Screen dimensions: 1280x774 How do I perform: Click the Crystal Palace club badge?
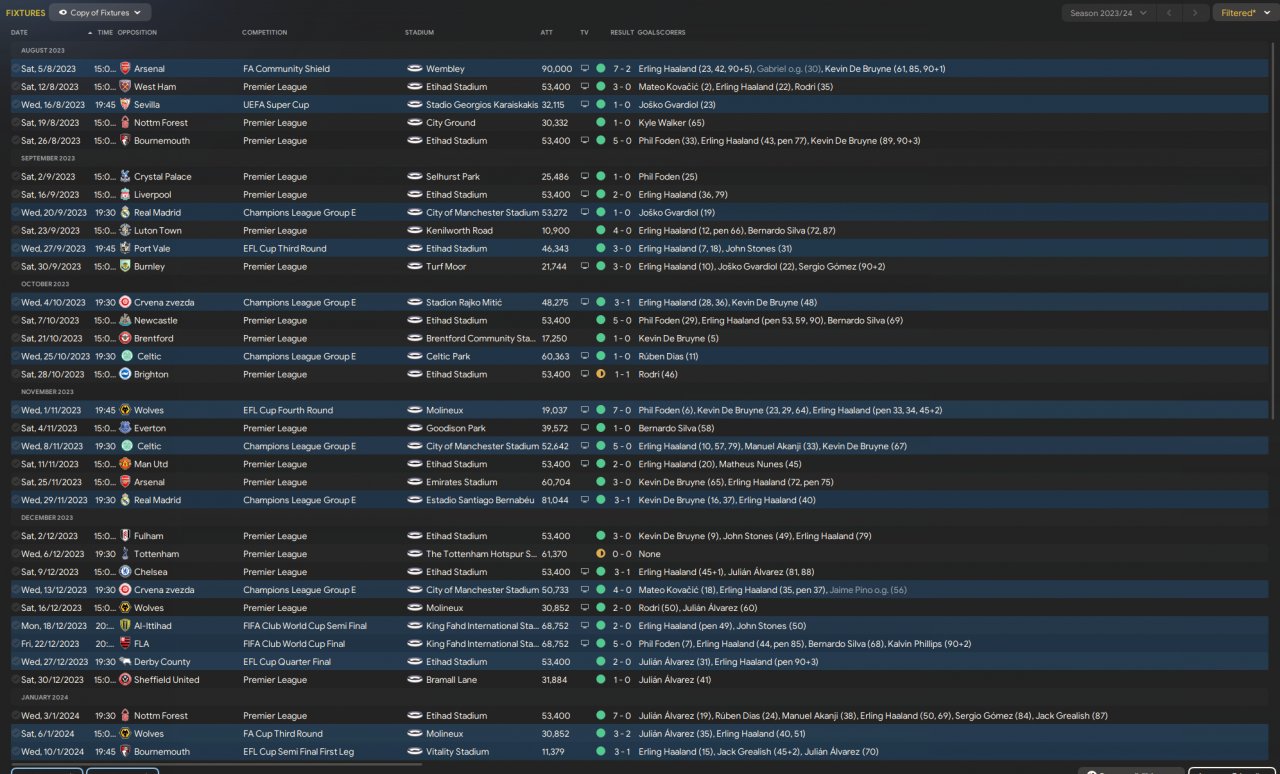point(125,177)
